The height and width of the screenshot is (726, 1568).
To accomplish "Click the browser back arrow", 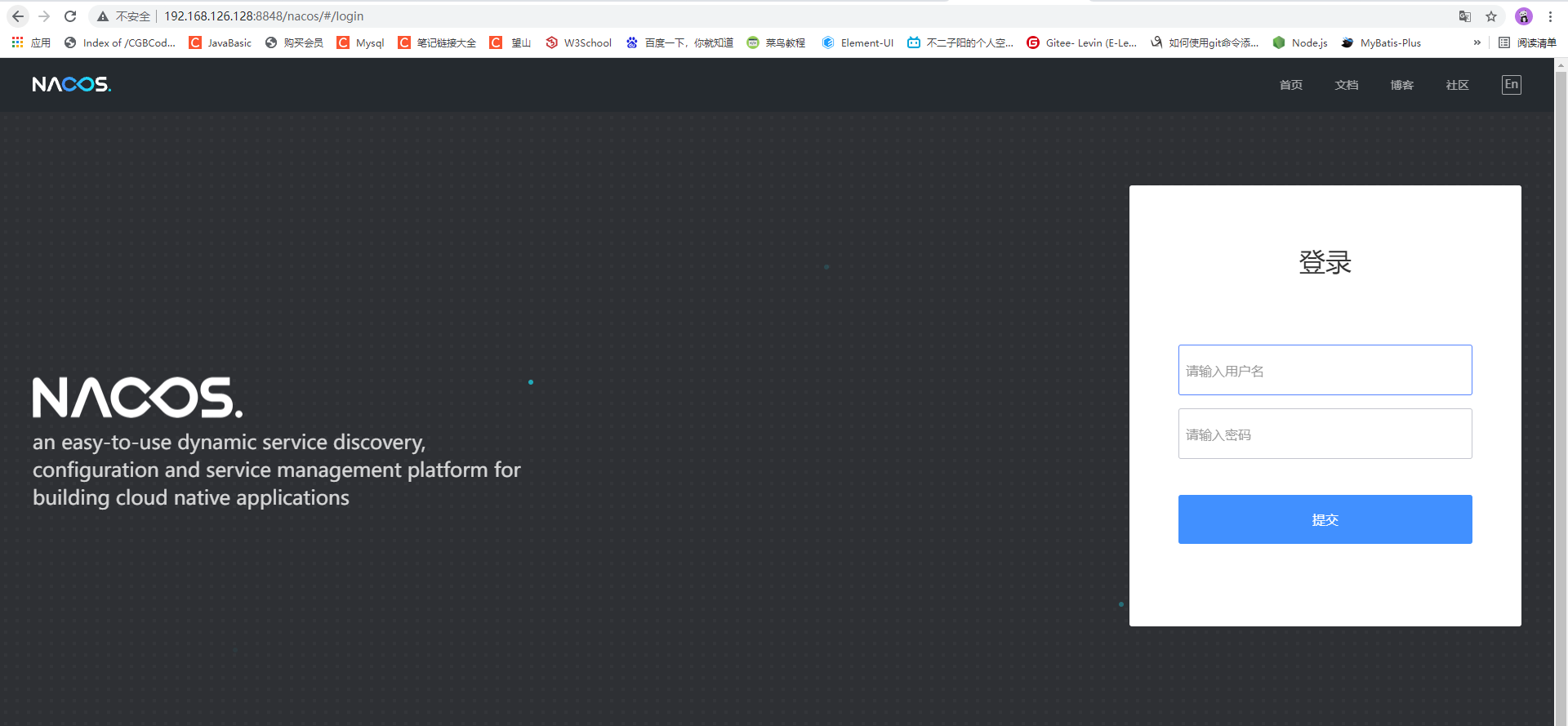I will pyautogui.click(x=18, y=16).
